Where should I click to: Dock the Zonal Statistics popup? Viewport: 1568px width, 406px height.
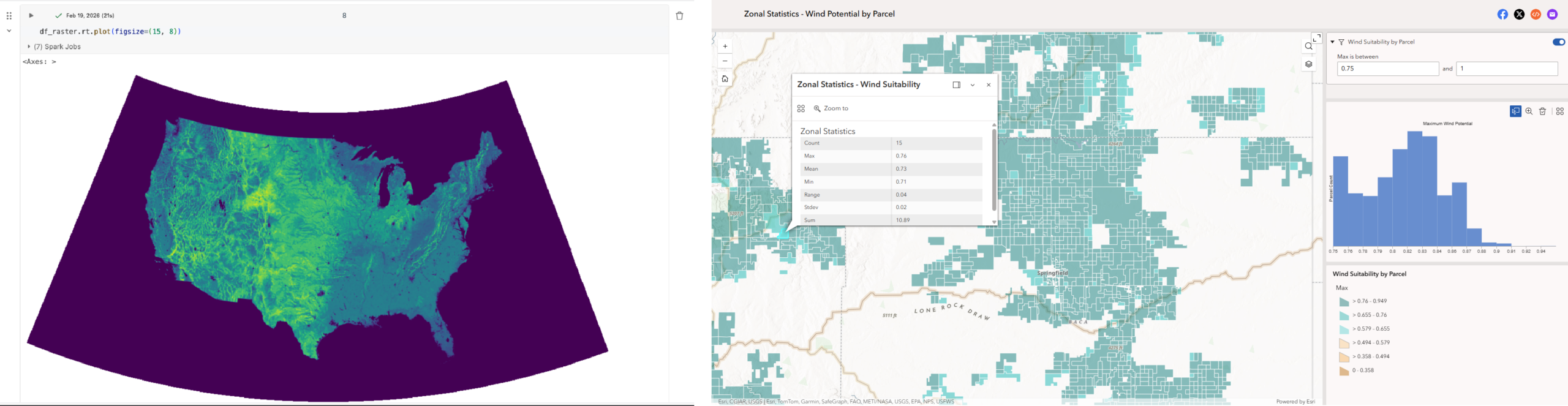click(x=956, y=85)
